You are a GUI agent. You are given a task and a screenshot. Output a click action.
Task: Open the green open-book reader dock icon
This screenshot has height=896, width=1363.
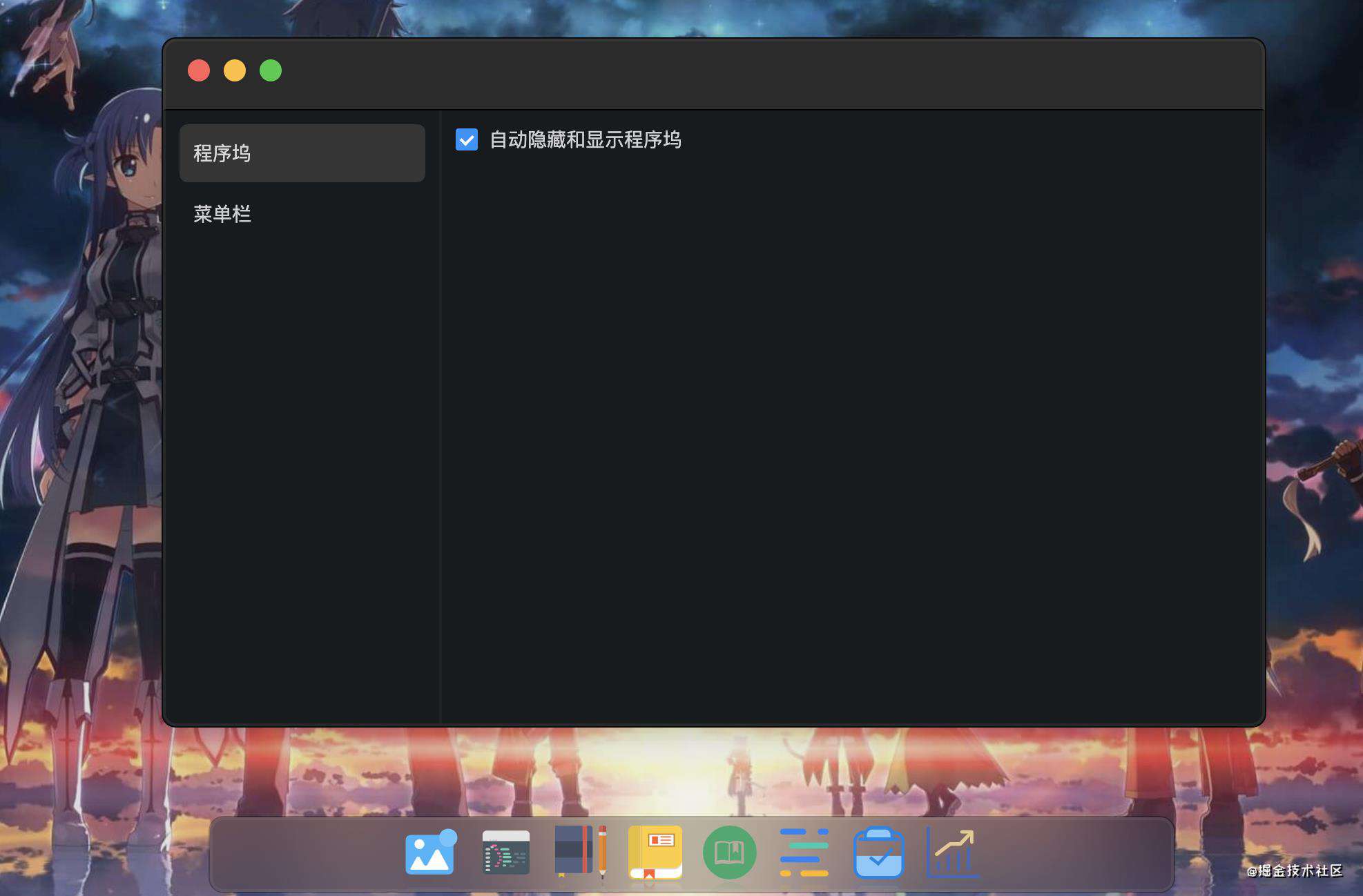729,853
